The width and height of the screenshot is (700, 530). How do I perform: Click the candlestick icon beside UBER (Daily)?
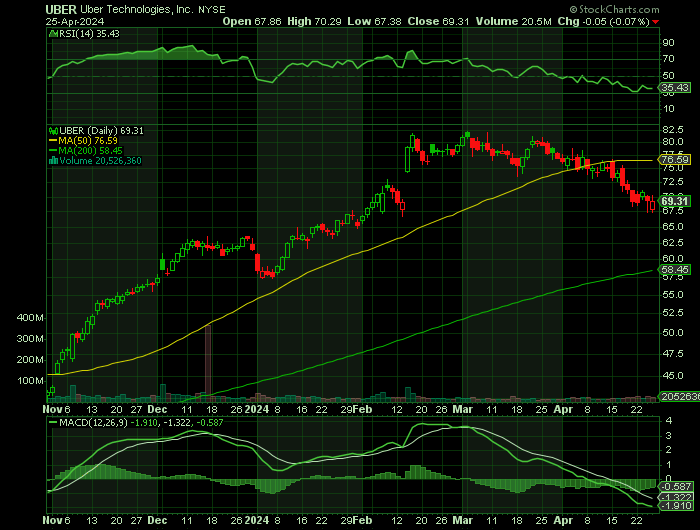click(x=53, y=131)
